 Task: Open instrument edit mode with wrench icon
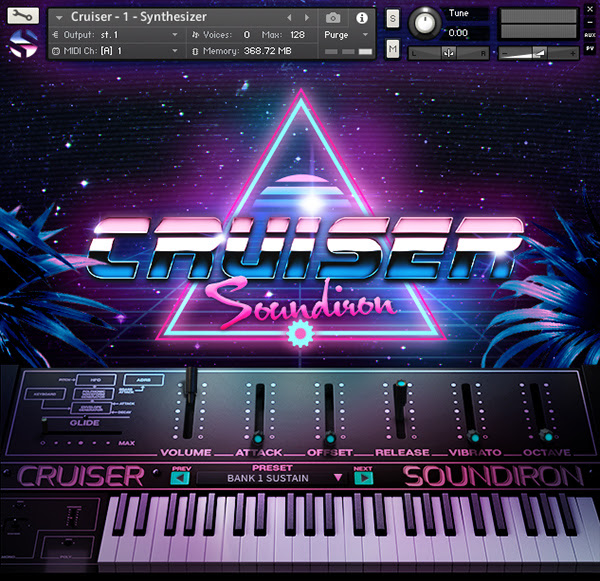click(23, 16)
